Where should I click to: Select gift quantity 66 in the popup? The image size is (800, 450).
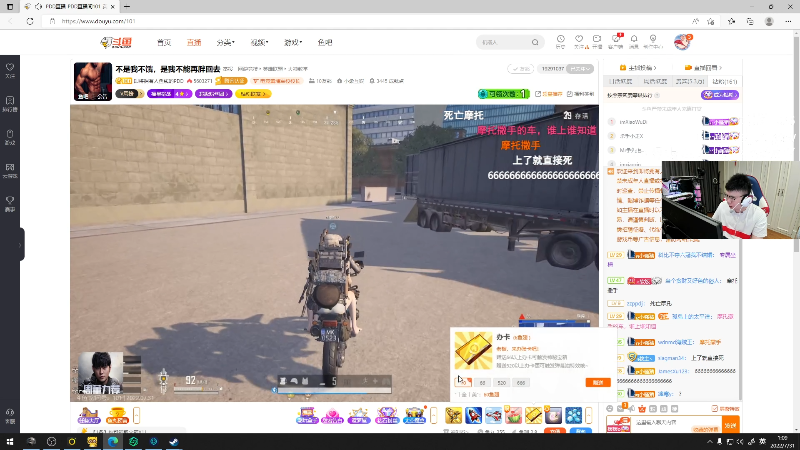(x=482, y=383)
